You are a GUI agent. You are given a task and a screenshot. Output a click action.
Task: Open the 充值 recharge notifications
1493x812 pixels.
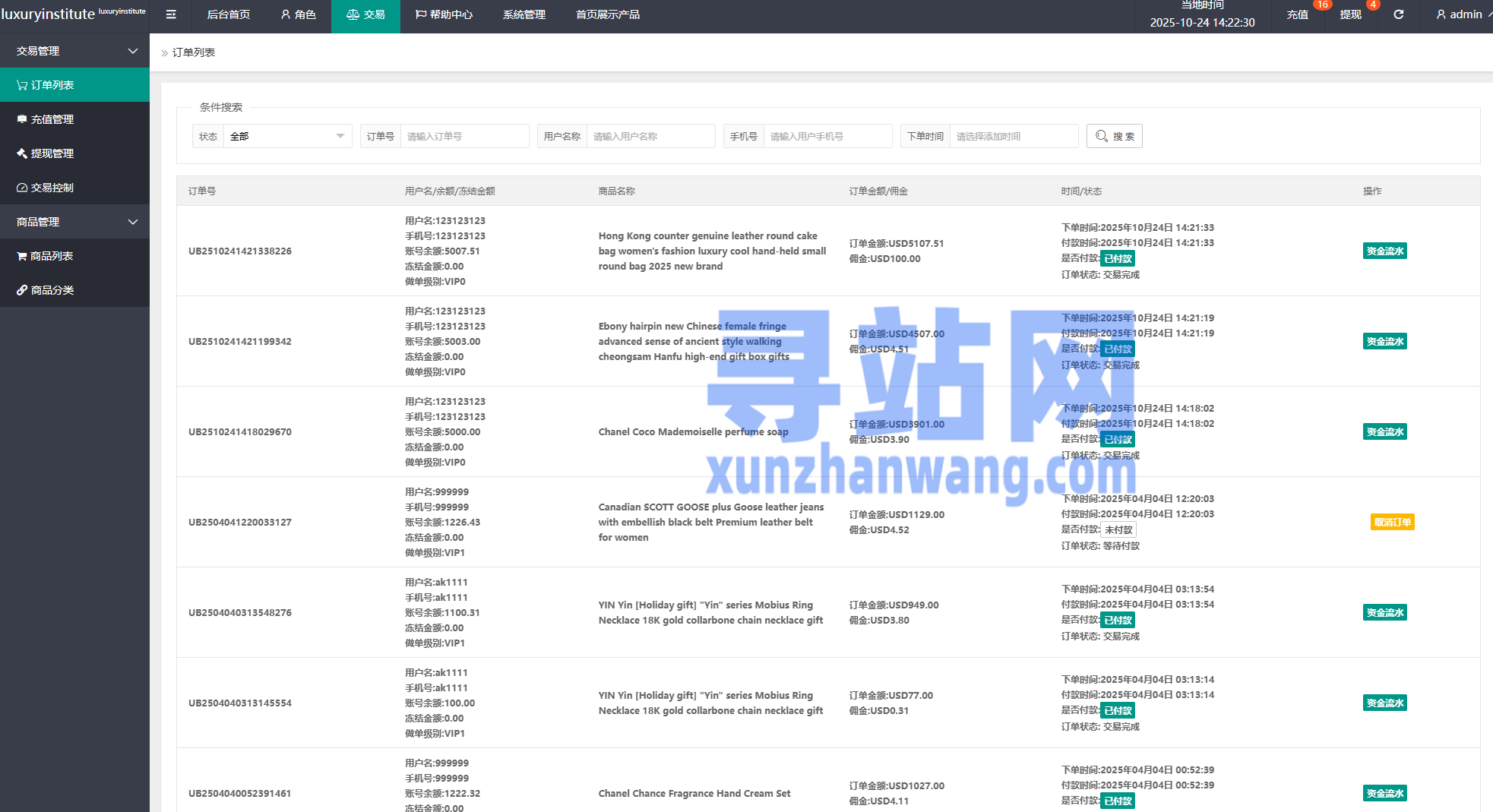[x=1297, y=14]
